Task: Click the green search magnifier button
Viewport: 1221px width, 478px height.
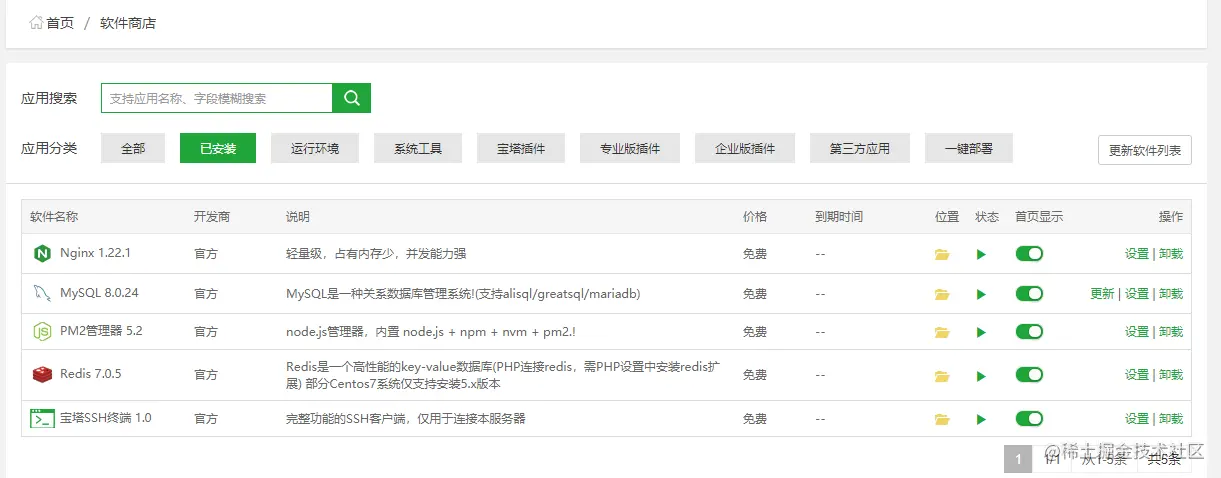Action: point(351,98)
